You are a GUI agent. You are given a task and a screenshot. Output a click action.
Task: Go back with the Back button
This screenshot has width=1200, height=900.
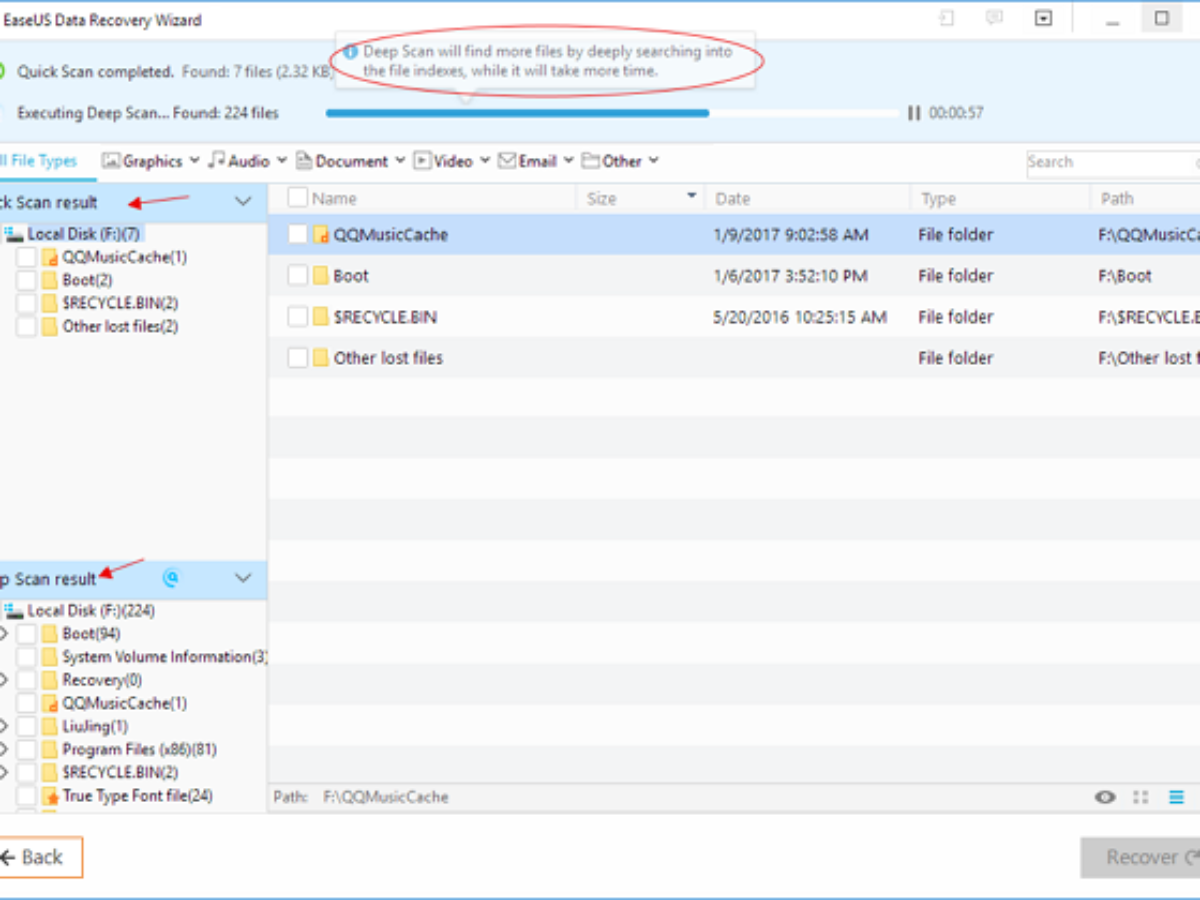[x=40, y=857]
